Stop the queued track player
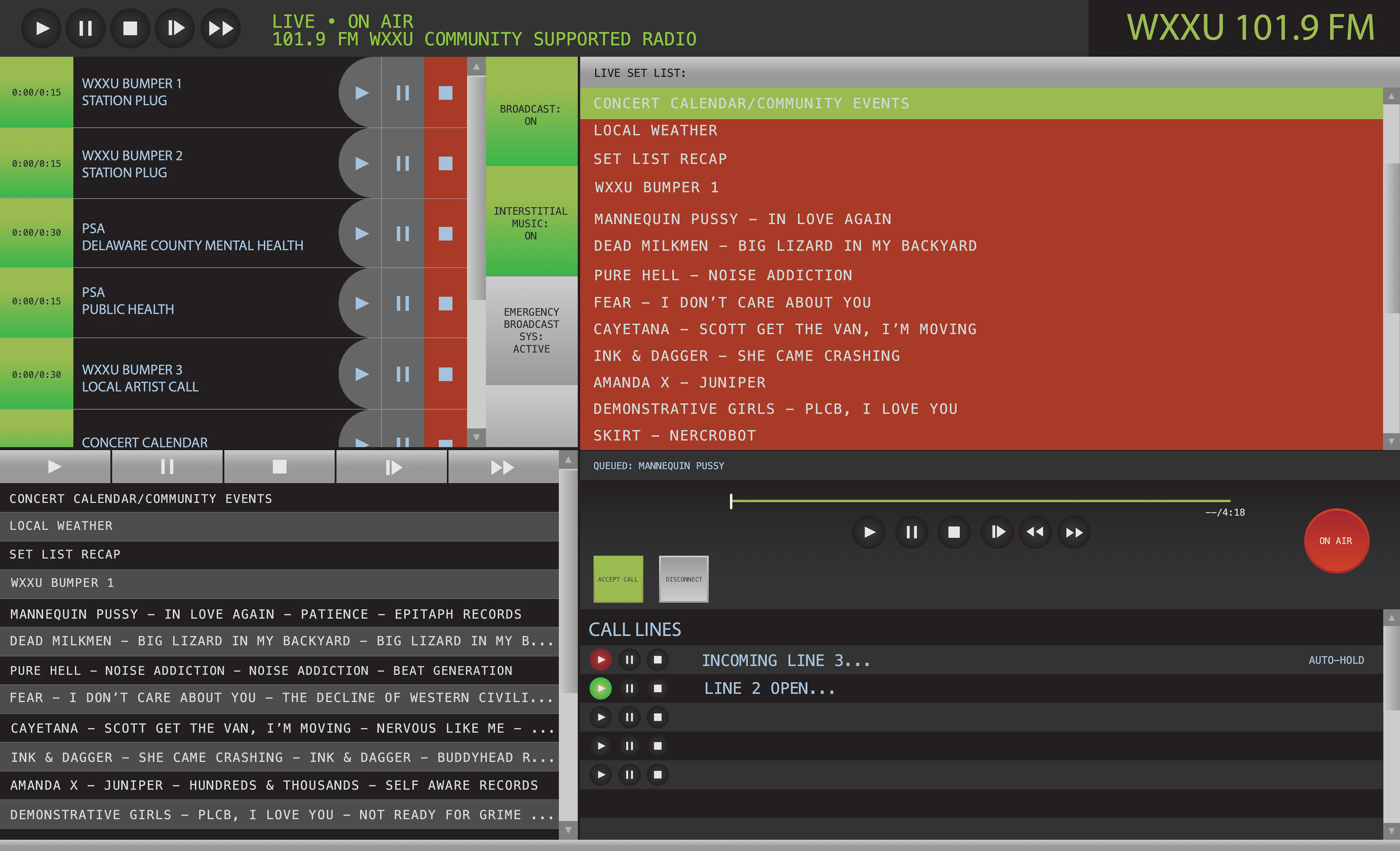1400x851 pixels. (954, 532)
